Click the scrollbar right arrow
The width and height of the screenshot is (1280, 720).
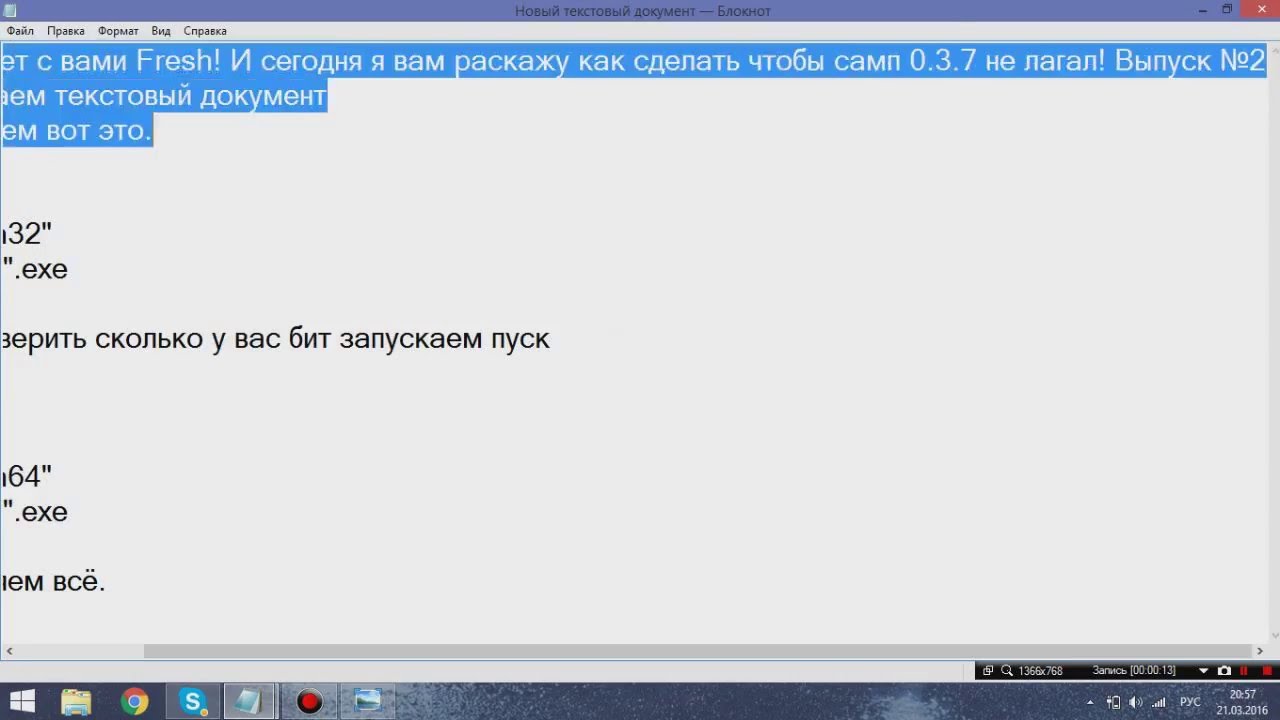1259,651
